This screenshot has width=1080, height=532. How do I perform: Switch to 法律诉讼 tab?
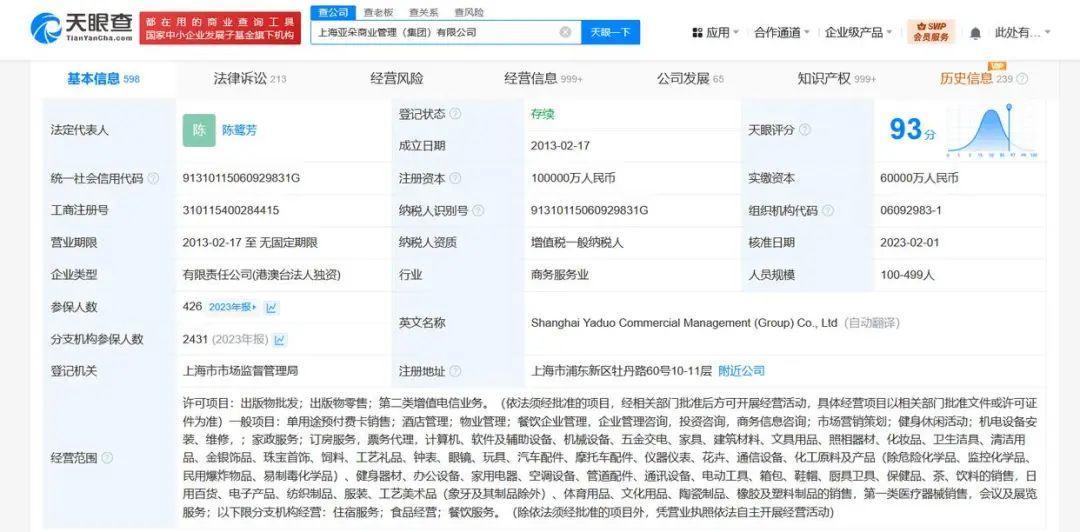click(249, 79)
